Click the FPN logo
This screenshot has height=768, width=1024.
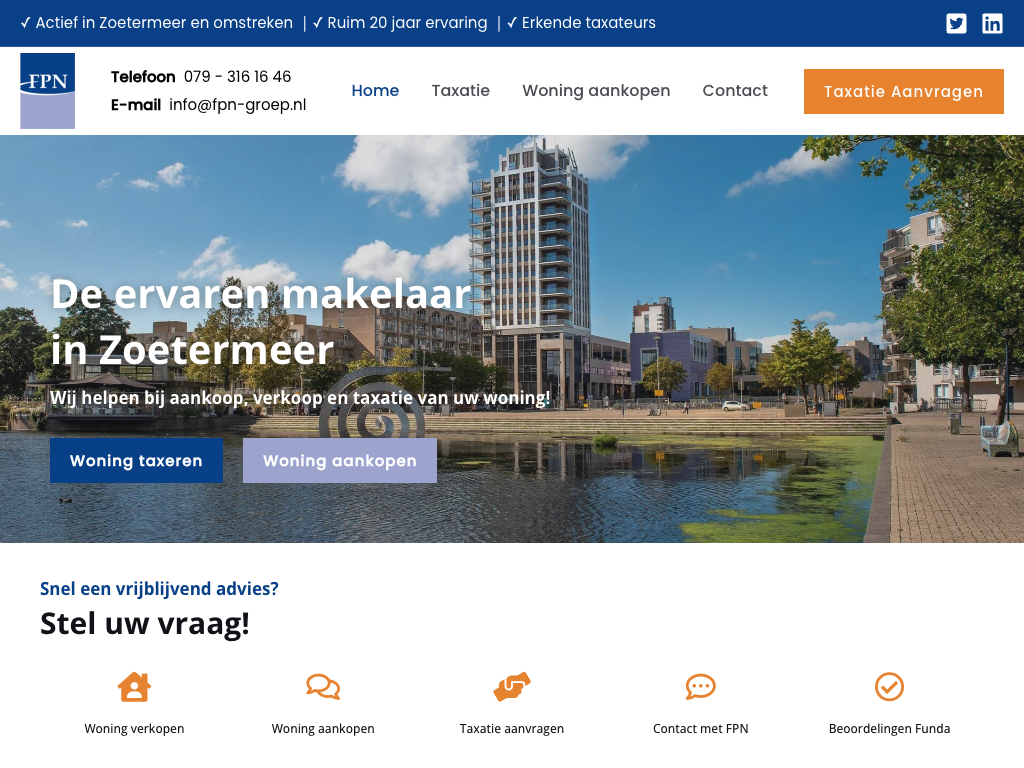(x=48, y=91)
